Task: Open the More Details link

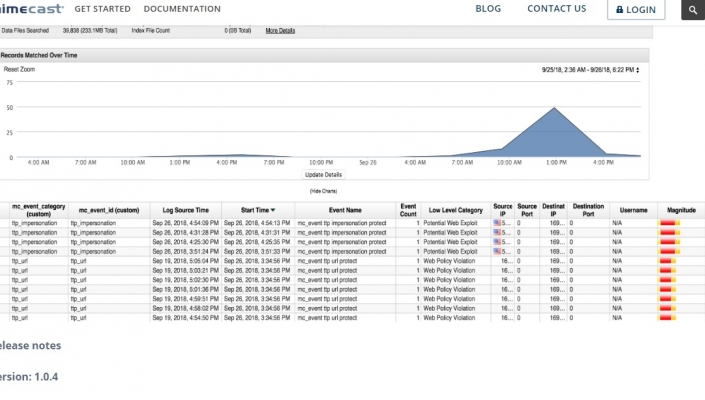Action: point(280,31)
